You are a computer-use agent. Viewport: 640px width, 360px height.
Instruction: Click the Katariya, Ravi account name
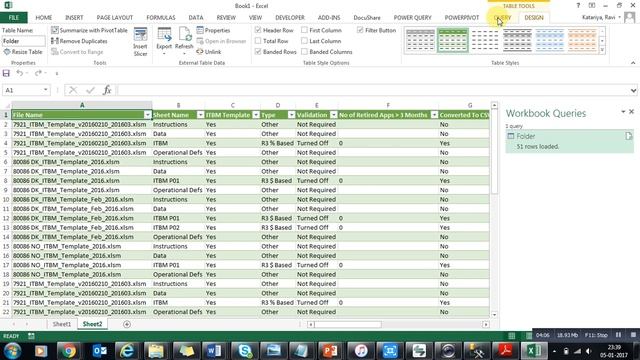point(599,18)
